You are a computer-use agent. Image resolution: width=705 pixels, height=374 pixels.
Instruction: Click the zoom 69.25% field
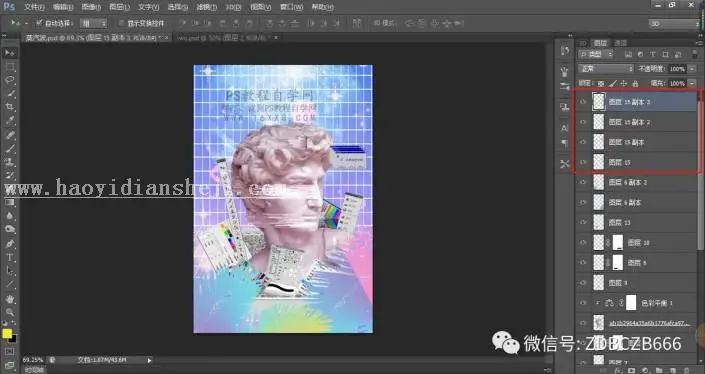pos(33,360)
